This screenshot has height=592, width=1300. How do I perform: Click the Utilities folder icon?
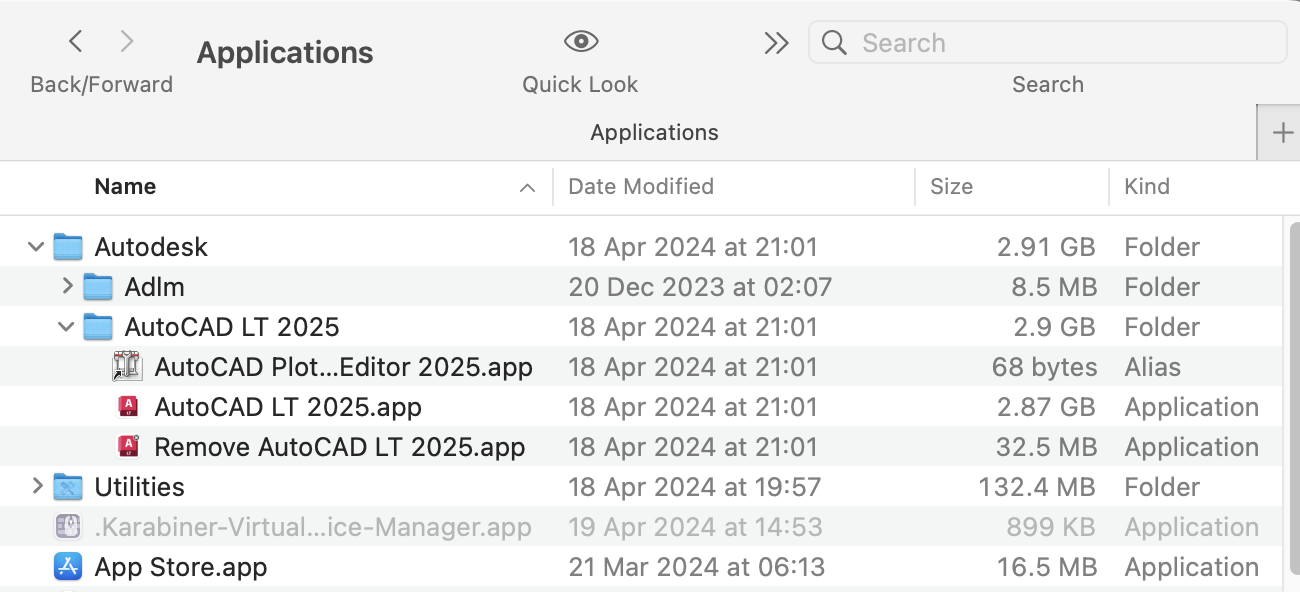[x=66, y=487]
